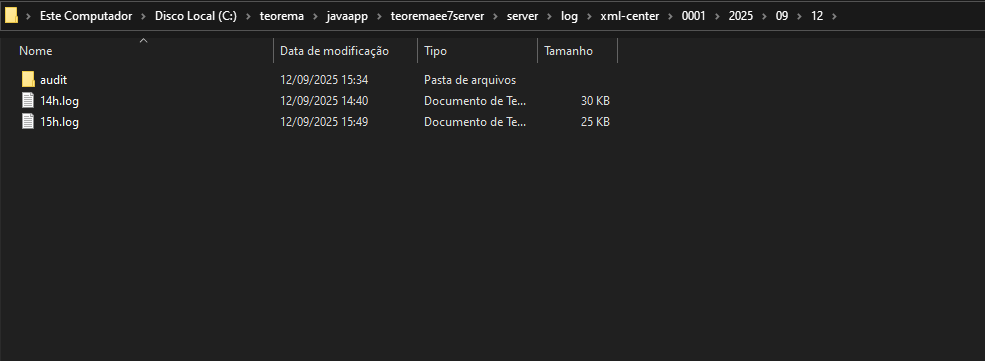Click the 30 KB size value
Screen dimensions: 985x361
pyautogui.click(x=596, y=100)
